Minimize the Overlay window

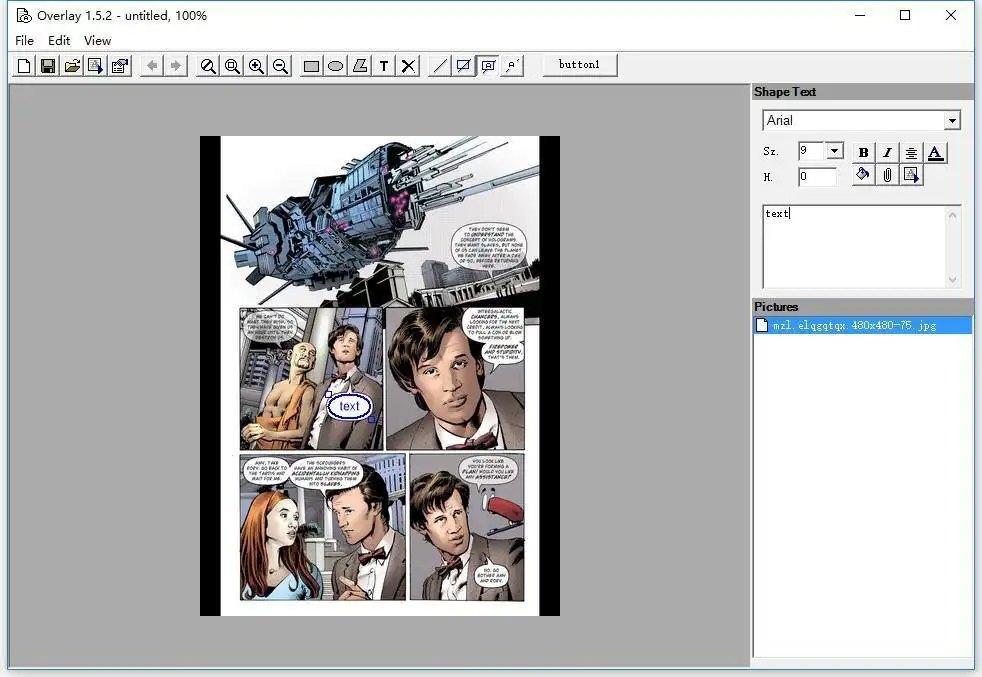point(860,16)
